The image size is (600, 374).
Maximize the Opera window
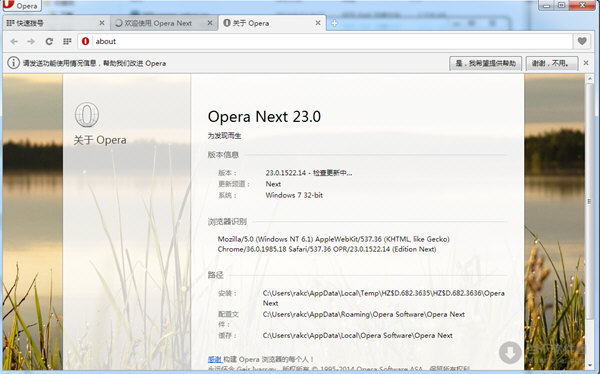[x=561, y=5]
